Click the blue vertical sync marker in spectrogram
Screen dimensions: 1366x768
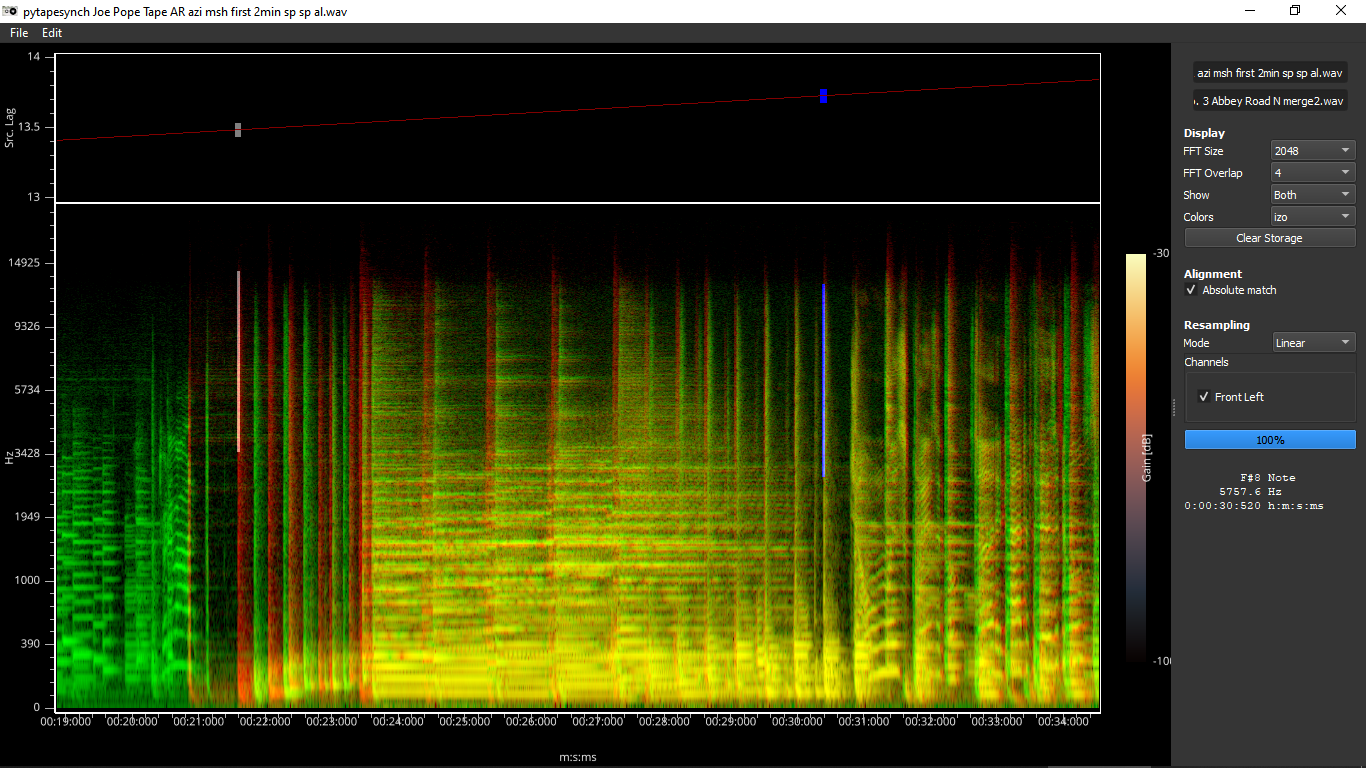pyautogui.click(x=824, y=380)
